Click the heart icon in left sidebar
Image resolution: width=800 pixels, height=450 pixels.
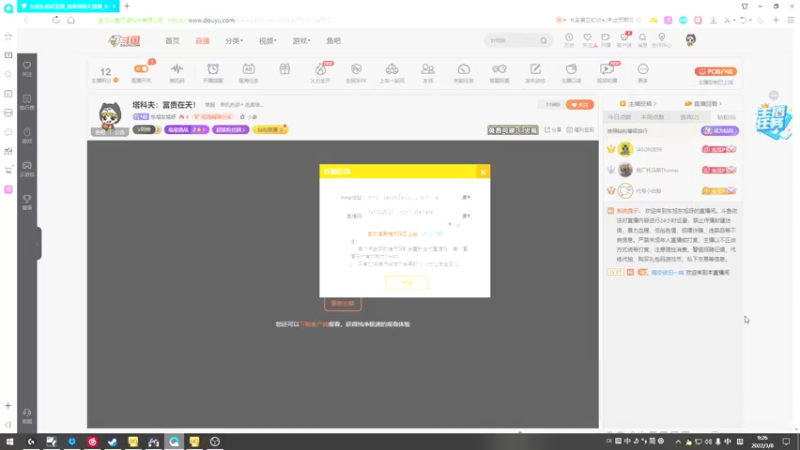click(x=27, y=68)
